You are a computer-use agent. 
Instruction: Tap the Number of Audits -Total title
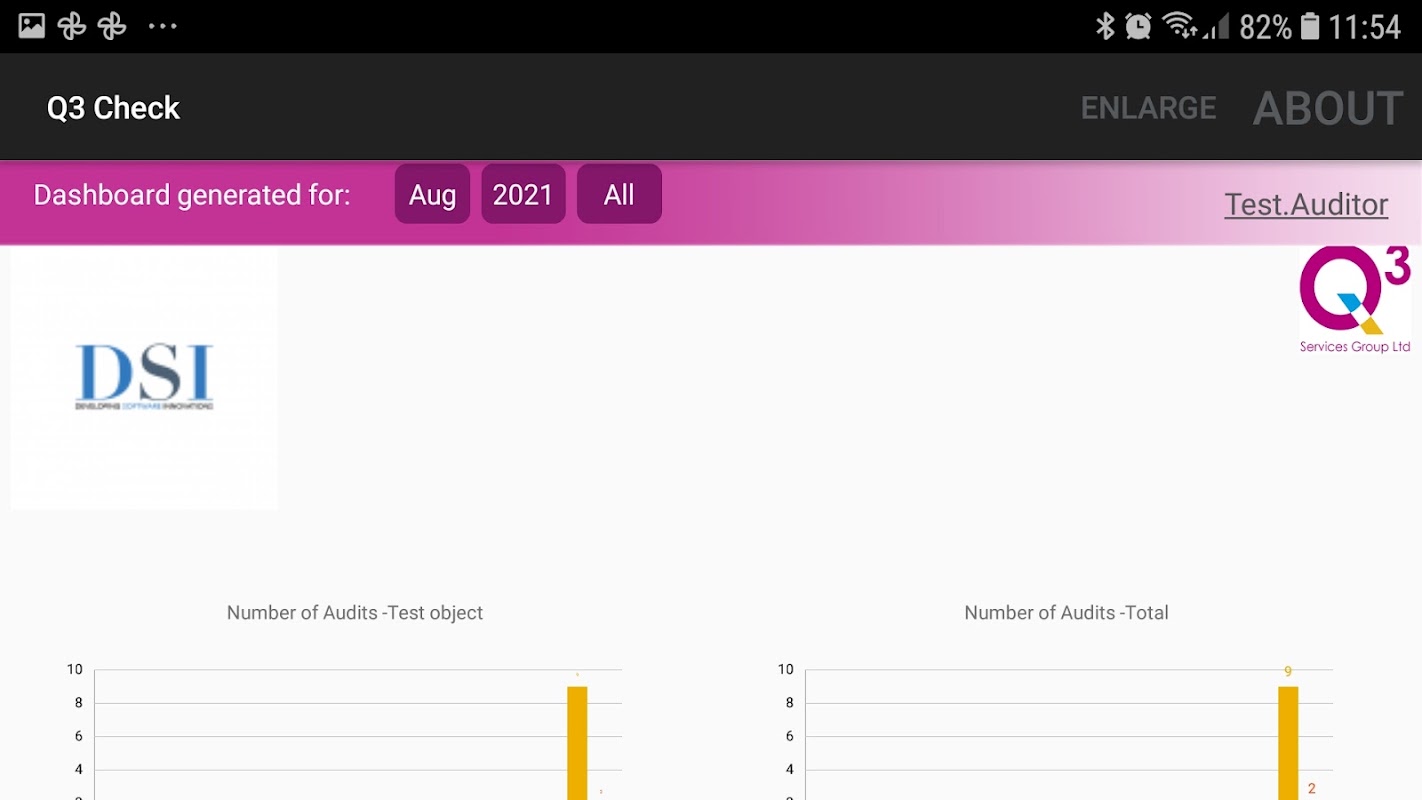click(x=1066, y=613)
